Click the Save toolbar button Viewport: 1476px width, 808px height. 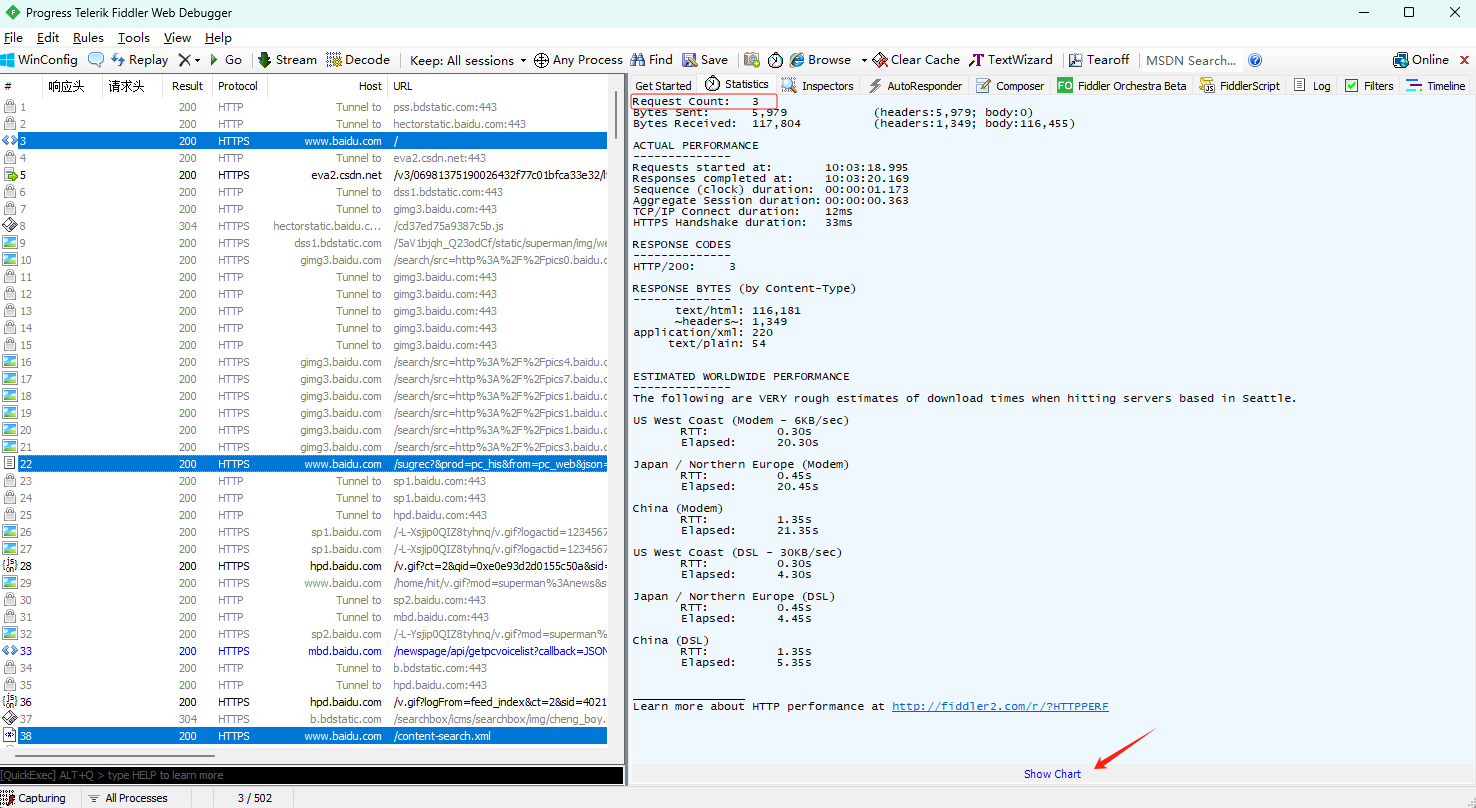click(x=705, y=60)
